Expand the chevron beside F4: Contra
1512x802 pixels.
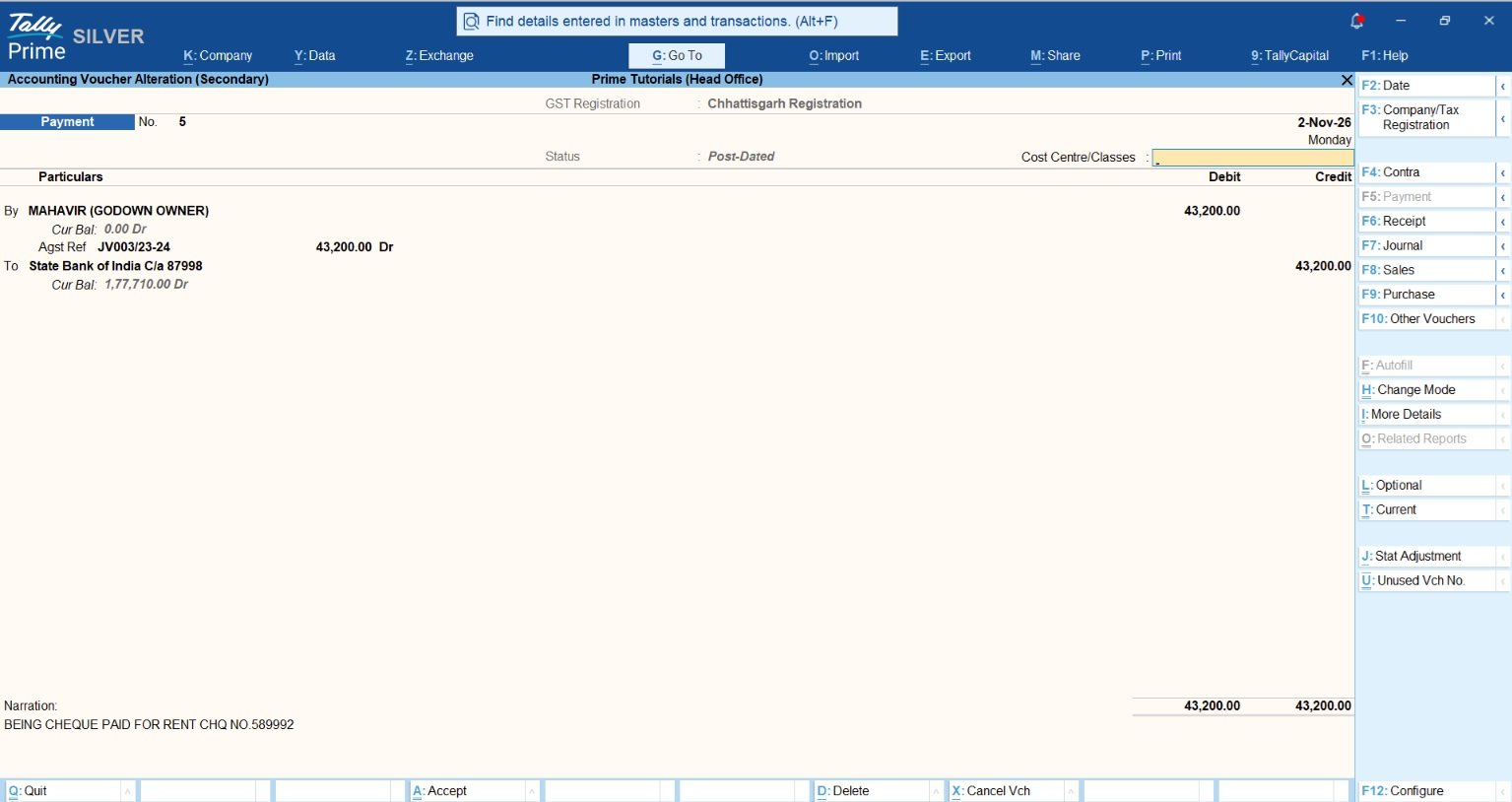click(x=1503, y=173)
